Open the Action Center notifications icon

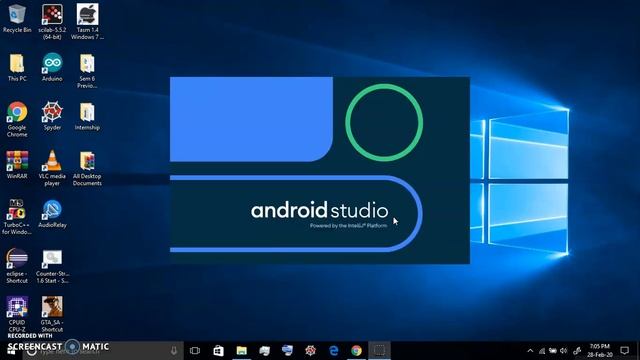click(x=624, y=350)
